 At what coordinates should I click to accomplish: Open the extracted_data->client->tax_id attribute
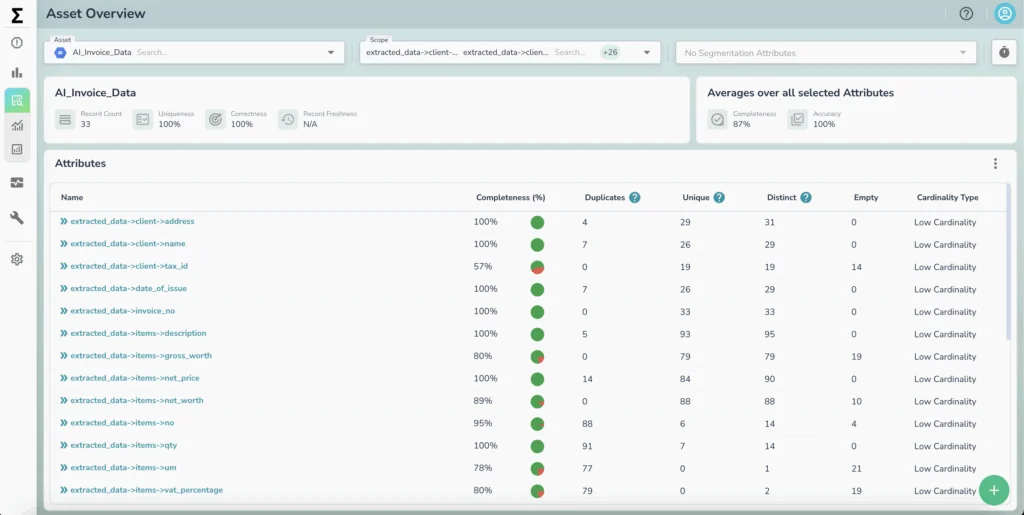coord(129,266)
